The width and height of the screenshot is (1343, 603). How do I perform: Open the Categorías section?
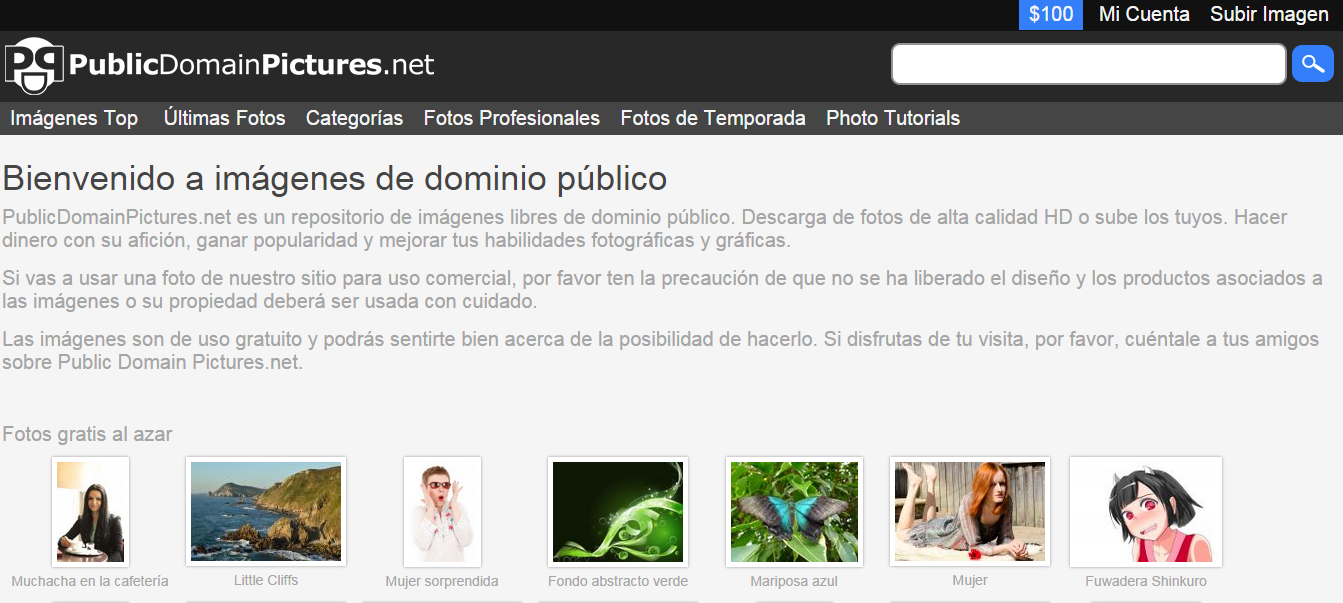pos(354,118)
